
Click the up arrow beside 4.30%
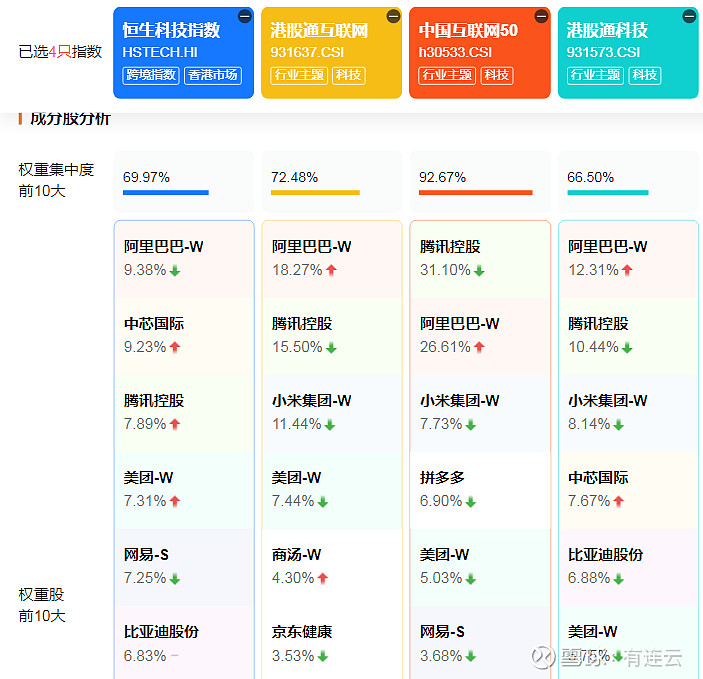pyautogui.click(x=323, y=578)
